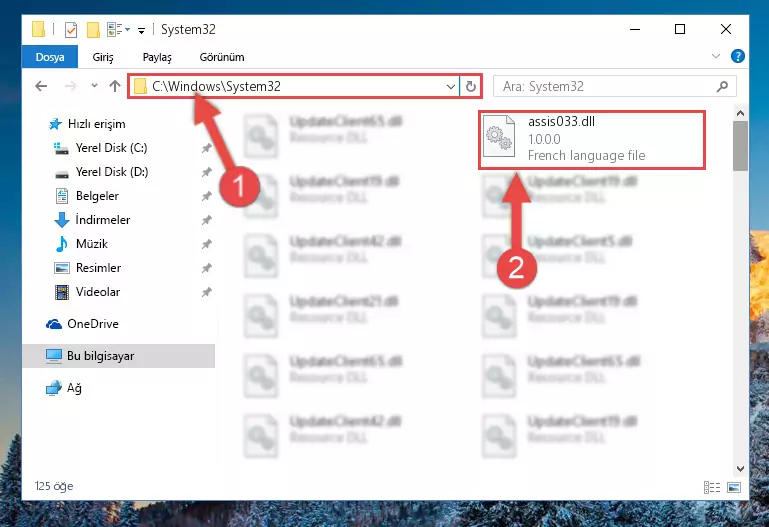Screen dimensions: 769x527
Task: Open the view layout quick access dropdown
Action: pyautogui.click(x=118, y=30)
